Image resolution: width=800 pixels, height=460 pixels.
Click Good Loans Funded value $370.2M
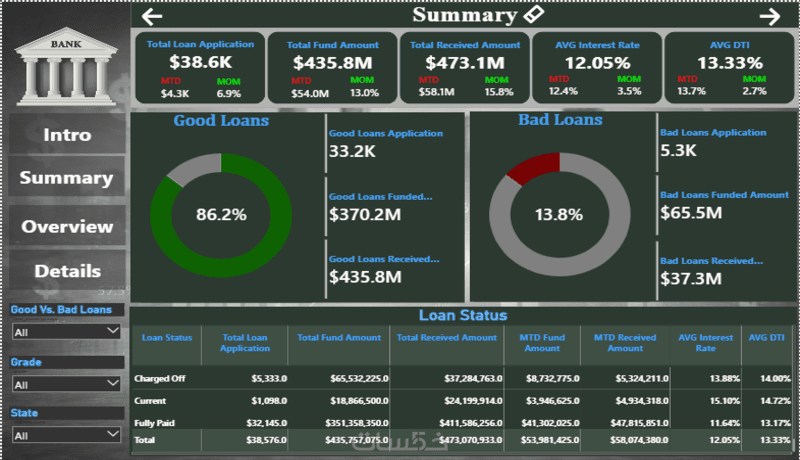(x=365, y=215)
